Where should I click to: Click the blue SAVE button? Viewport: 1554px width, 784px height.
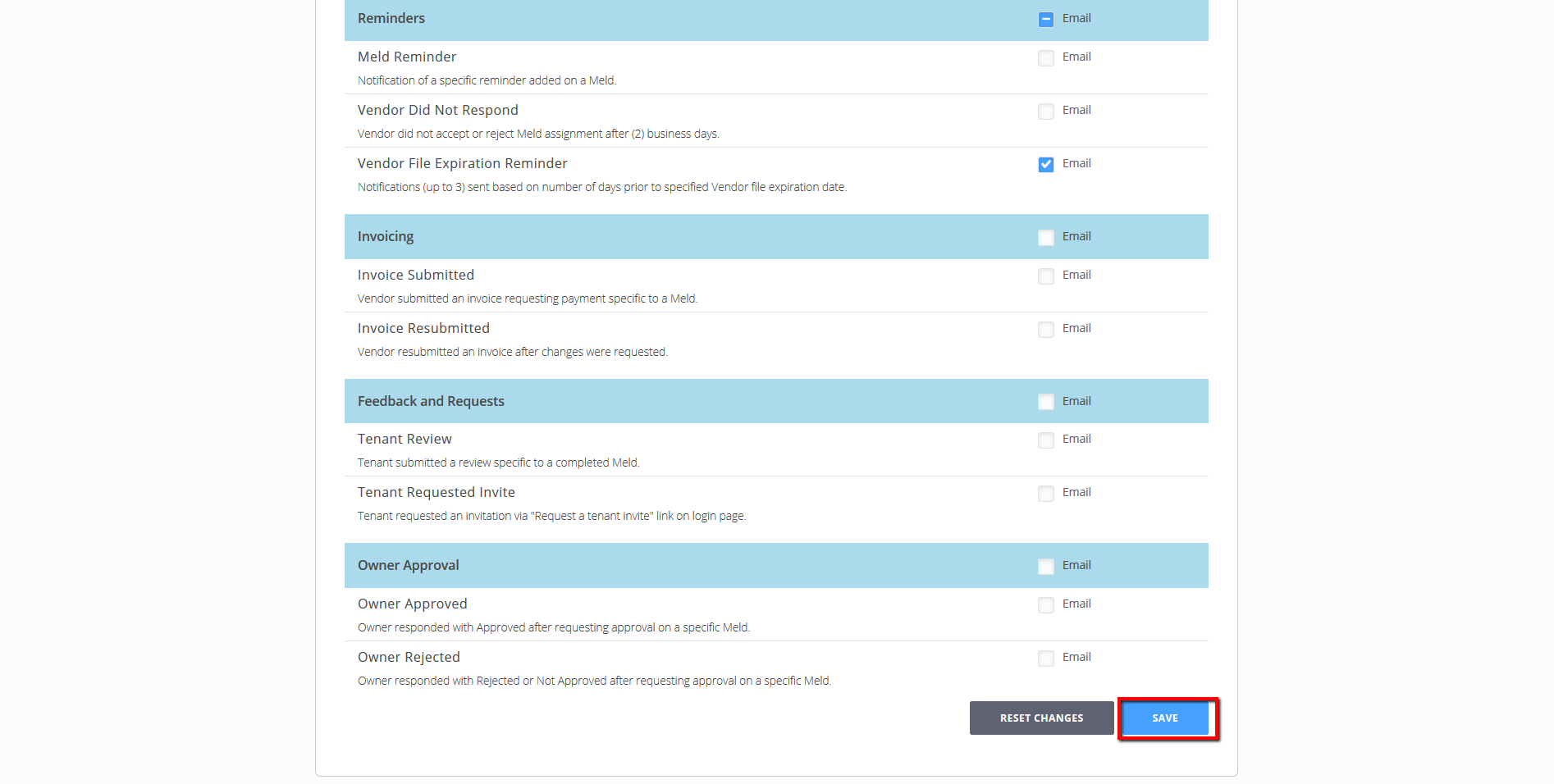point(1164,718)
